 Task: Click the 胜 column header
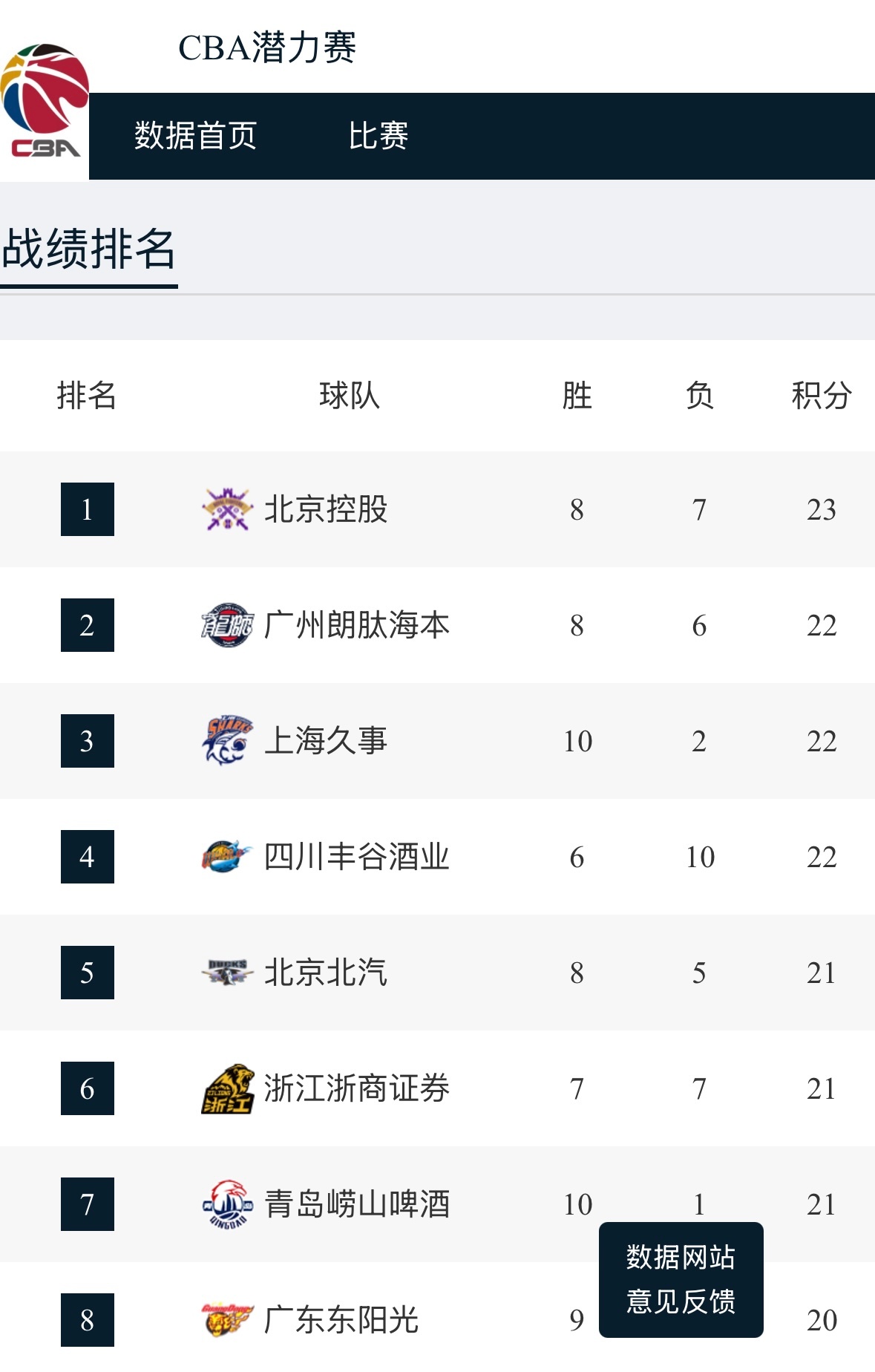click(x=577, y=395)
